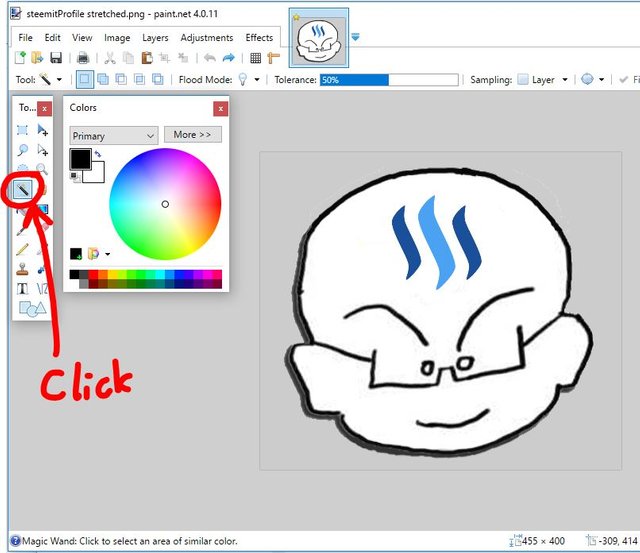Select the Move Selected Pixels tool
640x553 pixels.
coord(42,130)
